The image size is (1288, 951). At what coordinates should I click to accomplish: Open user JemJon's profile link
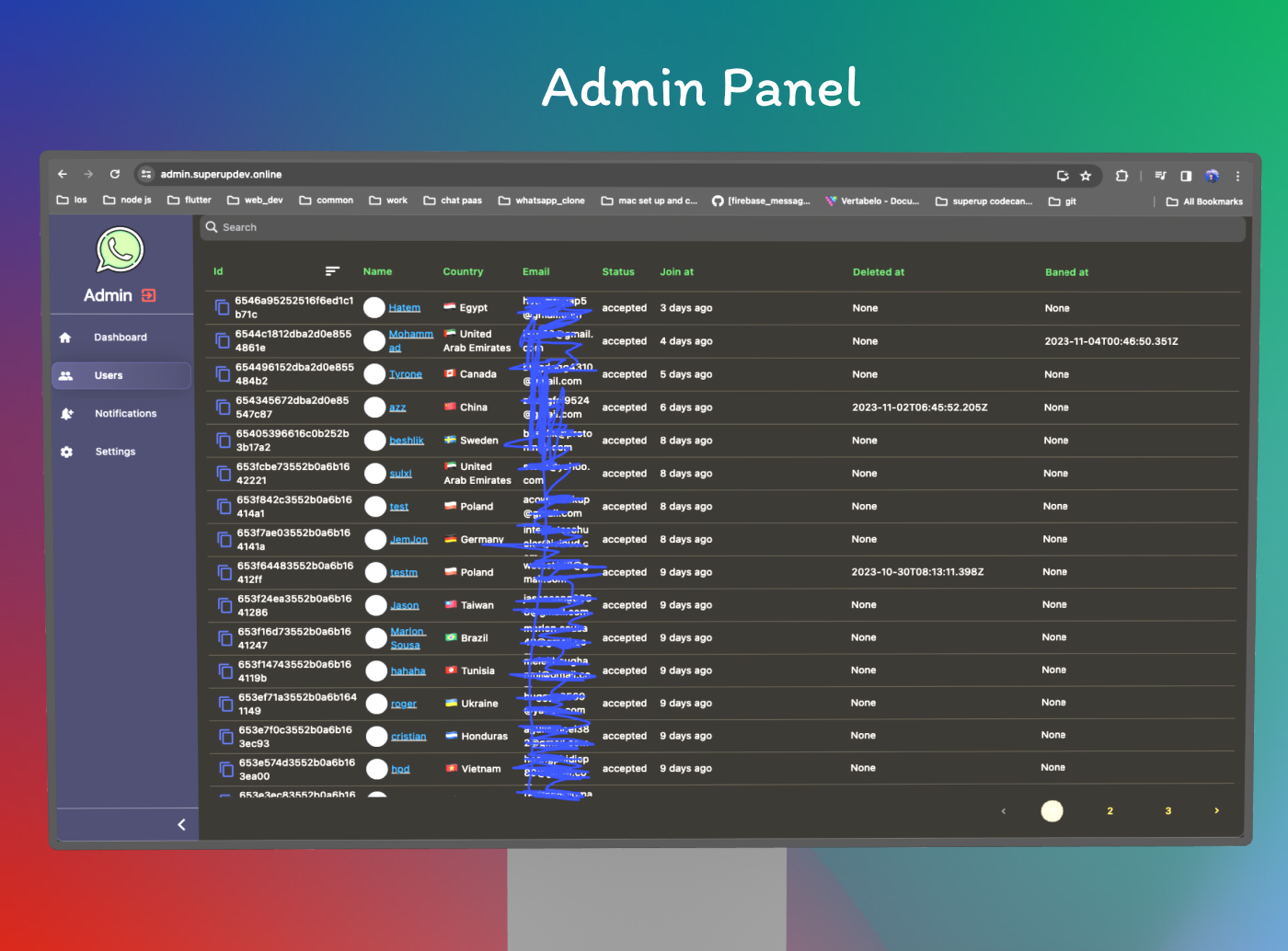point(408,540)
